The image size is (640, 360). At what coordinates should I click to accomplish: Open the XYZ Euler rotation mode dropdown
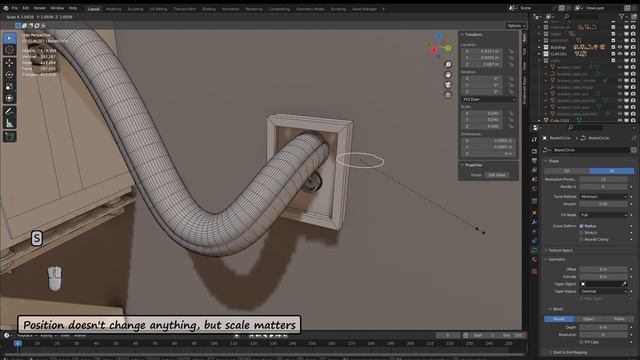pos(489,99)
